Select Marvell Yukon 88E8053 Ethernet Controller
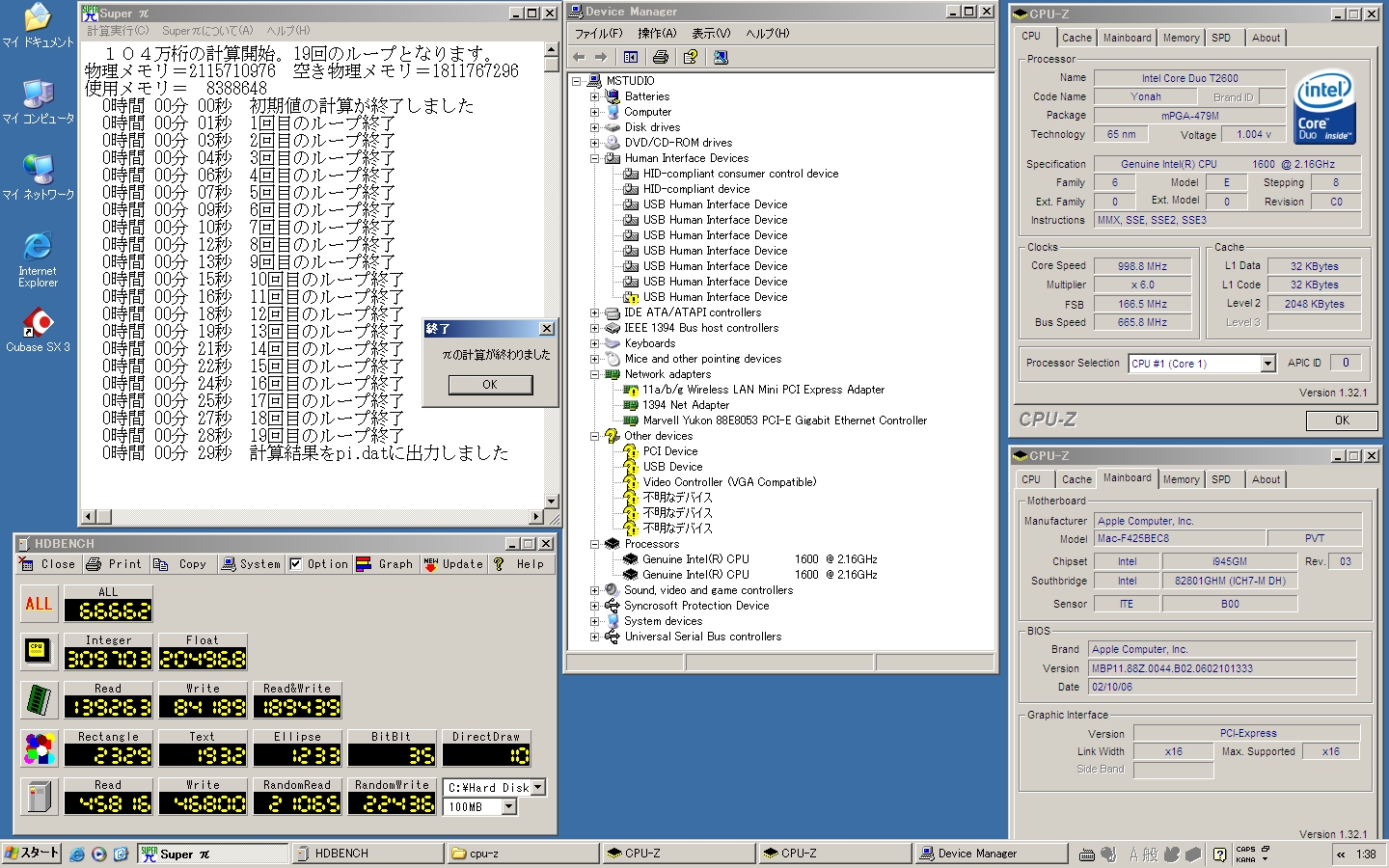 [784, 420]
